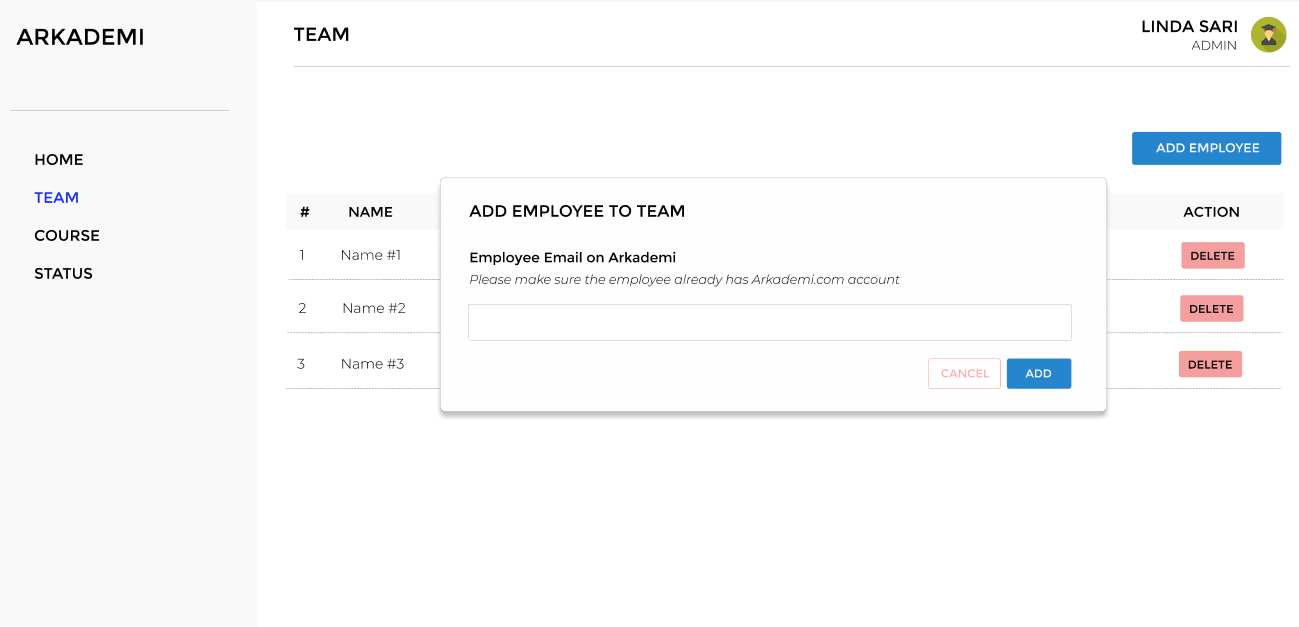Open the STATUS sidebar item
This screenshot has height=627, width=1299.
[63, 274]
